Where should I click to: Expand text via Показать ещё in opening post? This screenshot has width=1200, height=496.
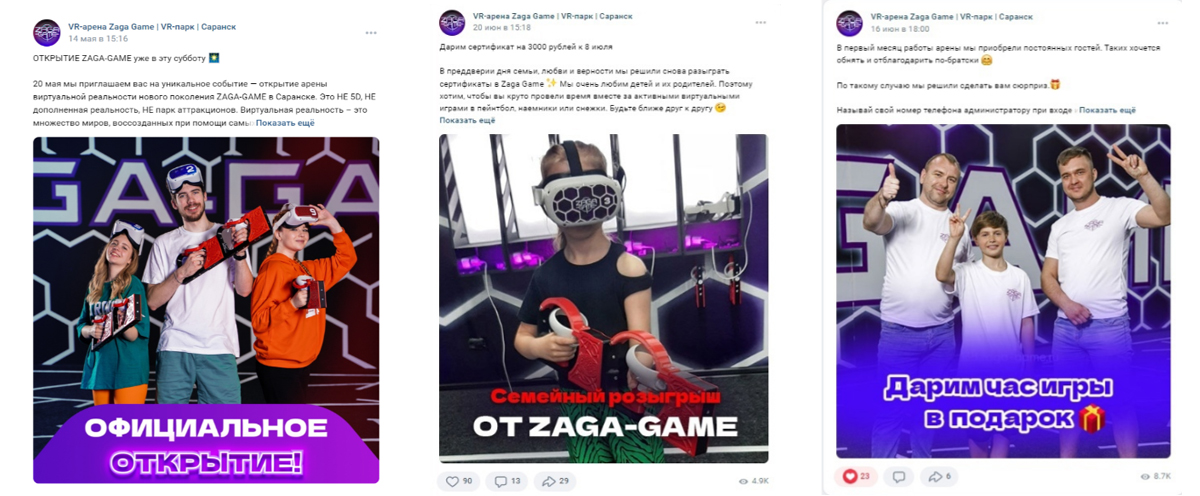click(x=286, y=123)
